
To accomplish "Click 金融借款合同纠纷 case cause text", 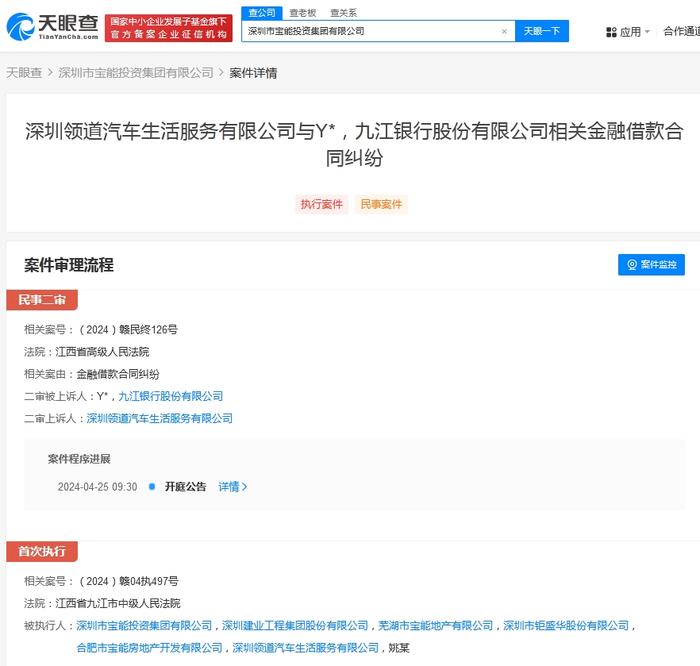I will click(118, 375).
